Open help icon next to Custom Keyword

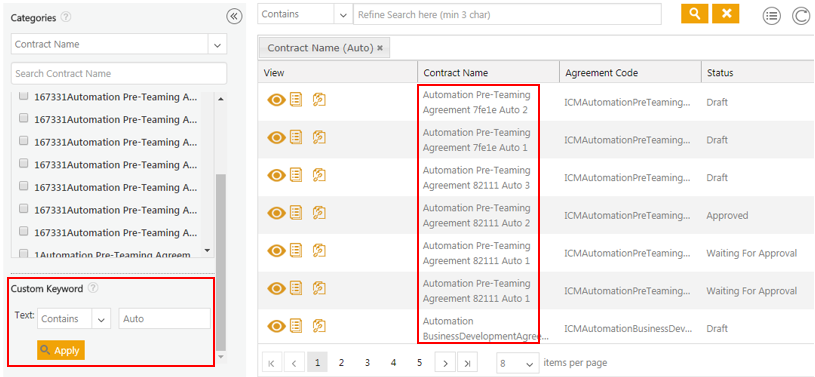[93, 288]
